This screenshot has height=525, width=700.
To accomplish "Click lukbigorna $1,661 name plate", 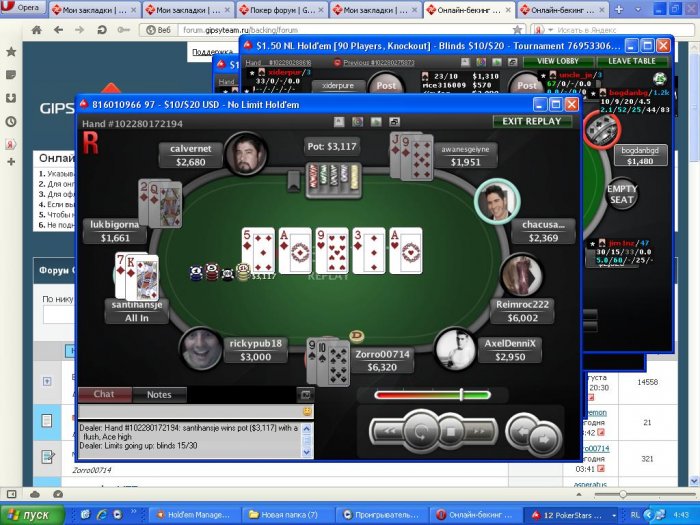I will pyautogui.click(x=115, y=231).
